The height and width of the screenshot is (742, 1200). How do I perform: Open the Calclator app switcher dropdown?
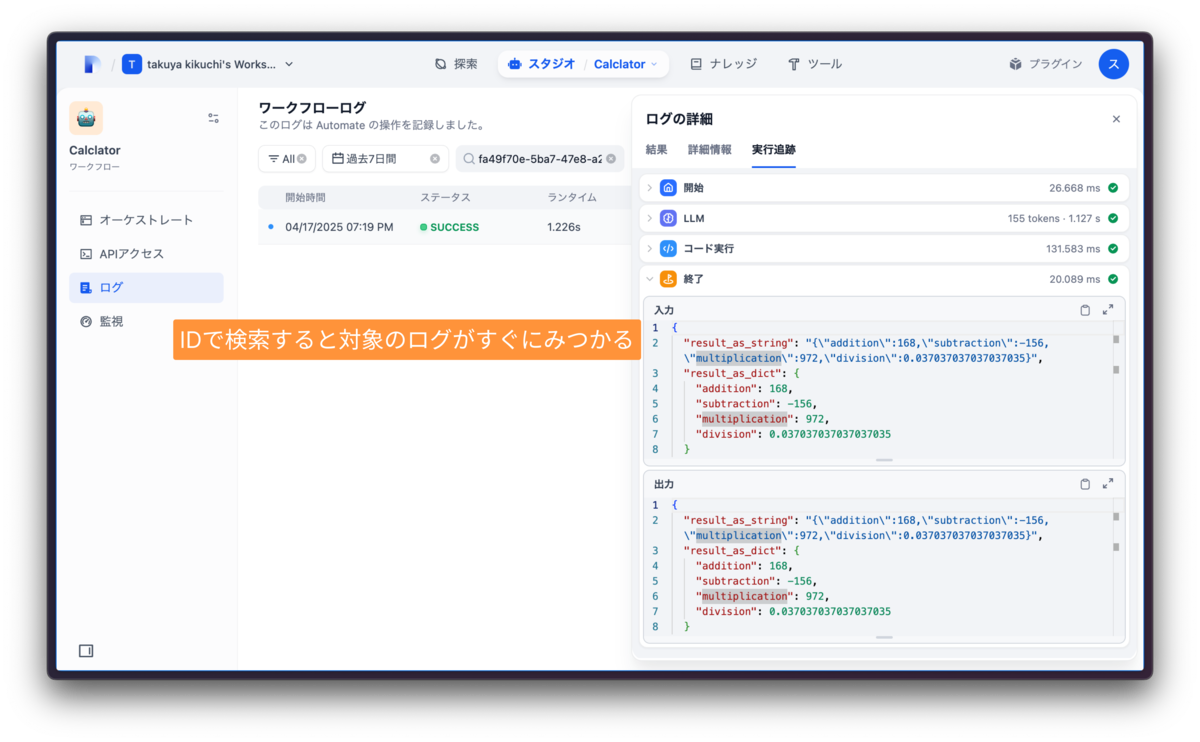click(x=627, y=64)
